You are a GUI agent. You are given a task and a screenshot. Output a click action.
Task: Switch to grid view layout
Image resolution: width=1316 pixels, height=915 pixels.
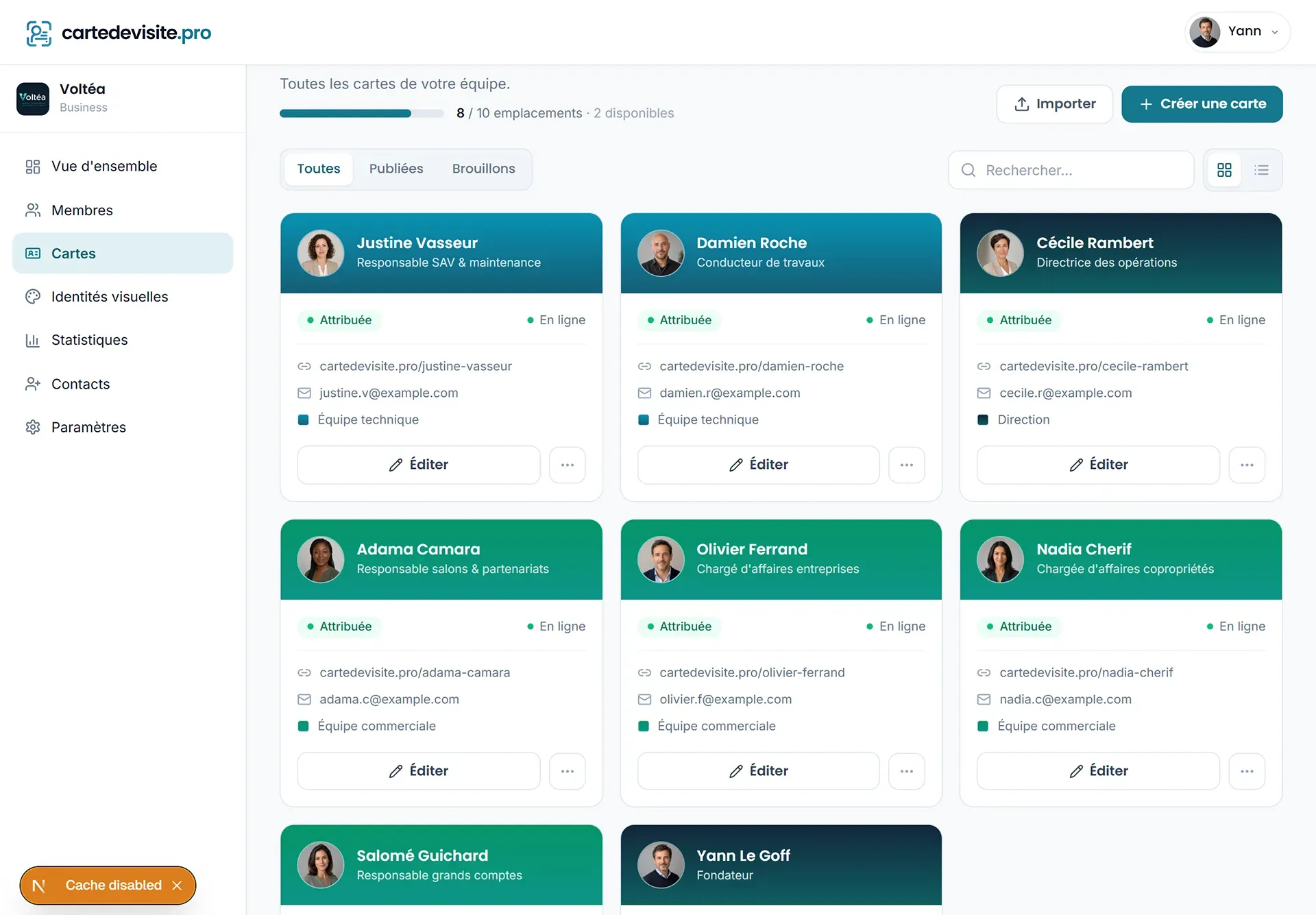click(1224, 170)
